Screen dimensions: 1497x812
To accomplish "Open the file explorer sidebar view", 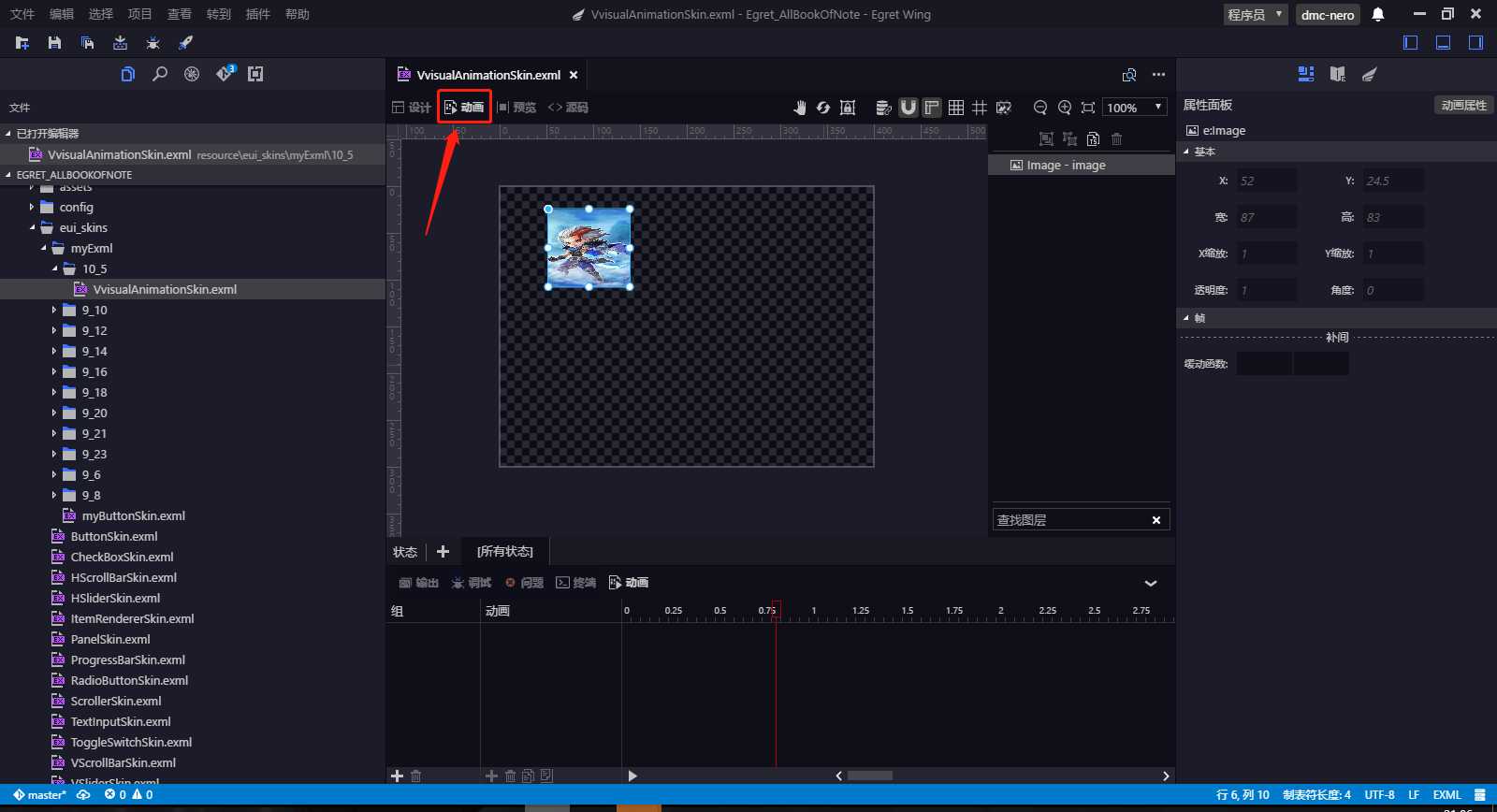I will [128, 74].
